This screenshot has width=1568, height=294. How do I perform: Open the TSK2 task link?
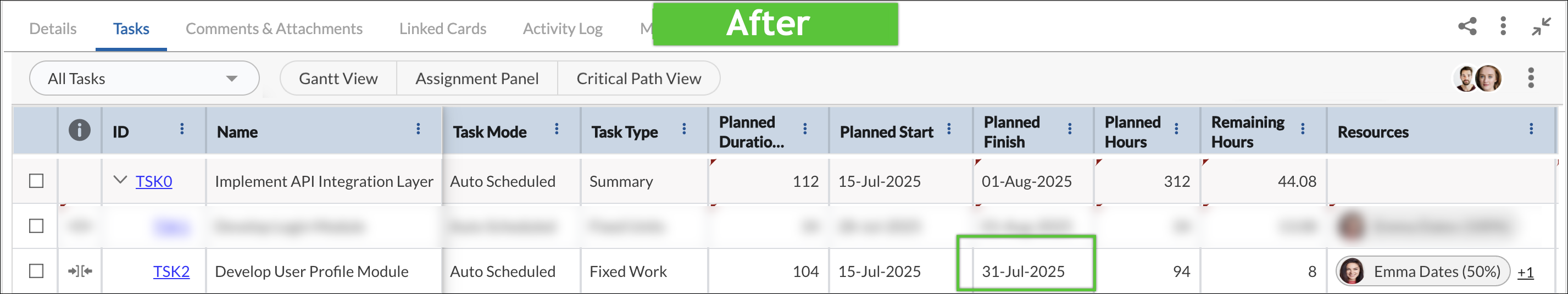tap(171, 271)
